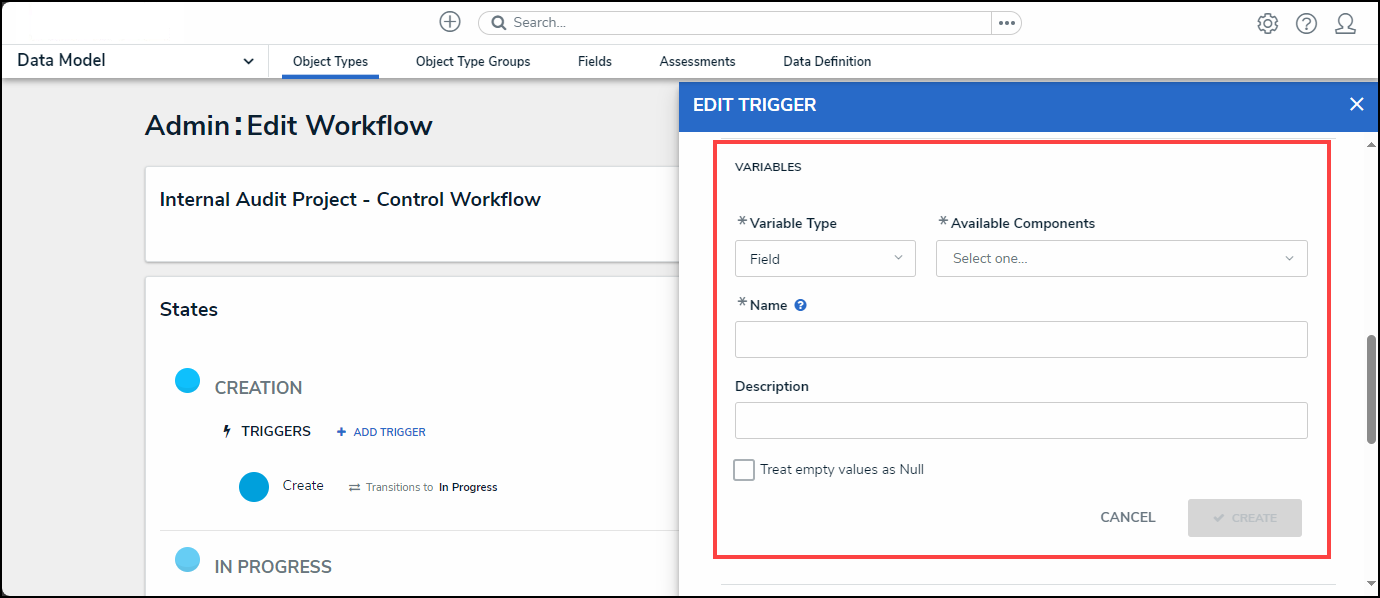Click the plus quick-add icon
The width and height of the screenshot is (1380, 598).
(x=450, y=22)
